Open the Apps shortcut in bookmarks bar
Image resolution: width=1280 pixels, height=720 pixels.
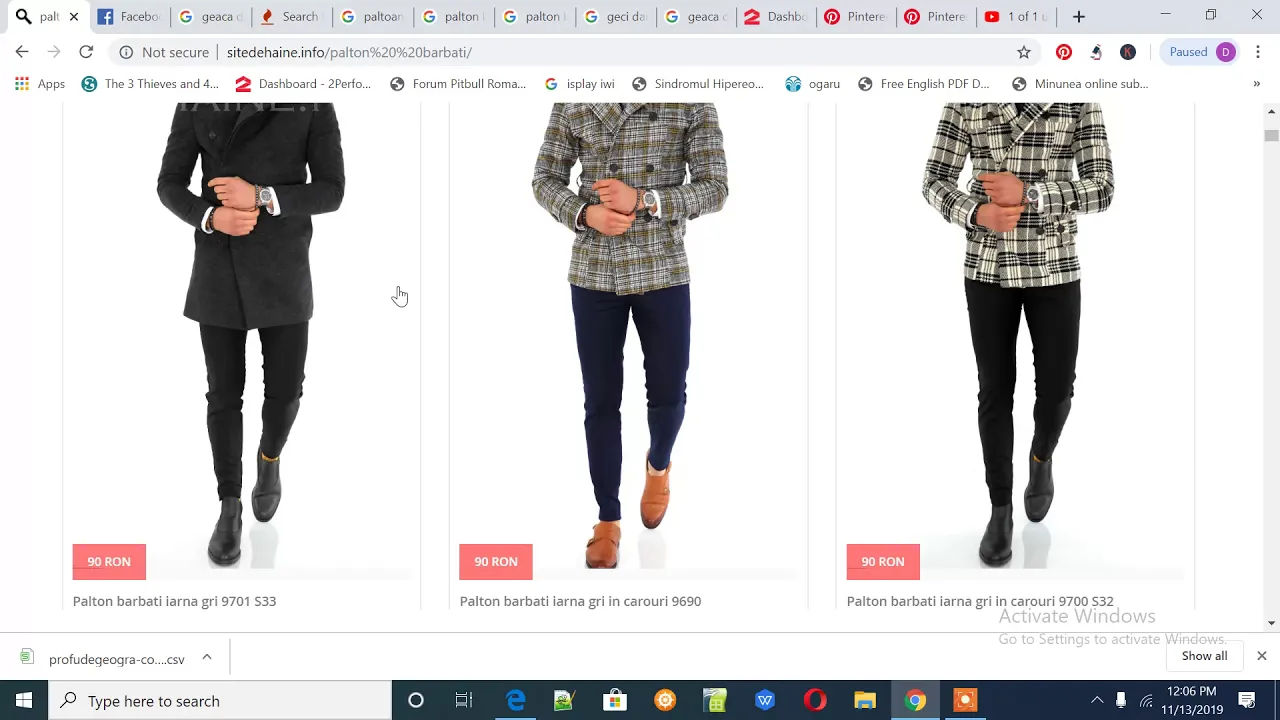pyautogui.click(x=40, y=84)
